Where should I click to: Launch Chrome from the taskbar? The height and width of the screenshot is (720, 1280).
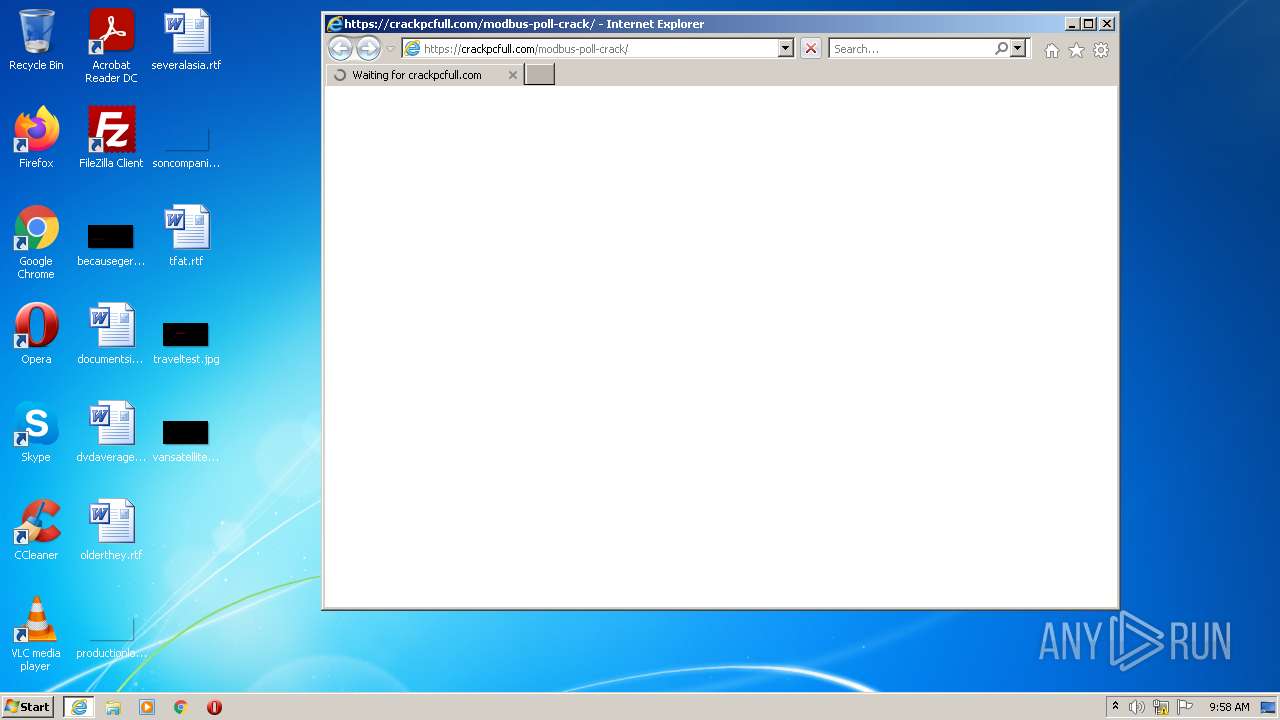(181, 707)
